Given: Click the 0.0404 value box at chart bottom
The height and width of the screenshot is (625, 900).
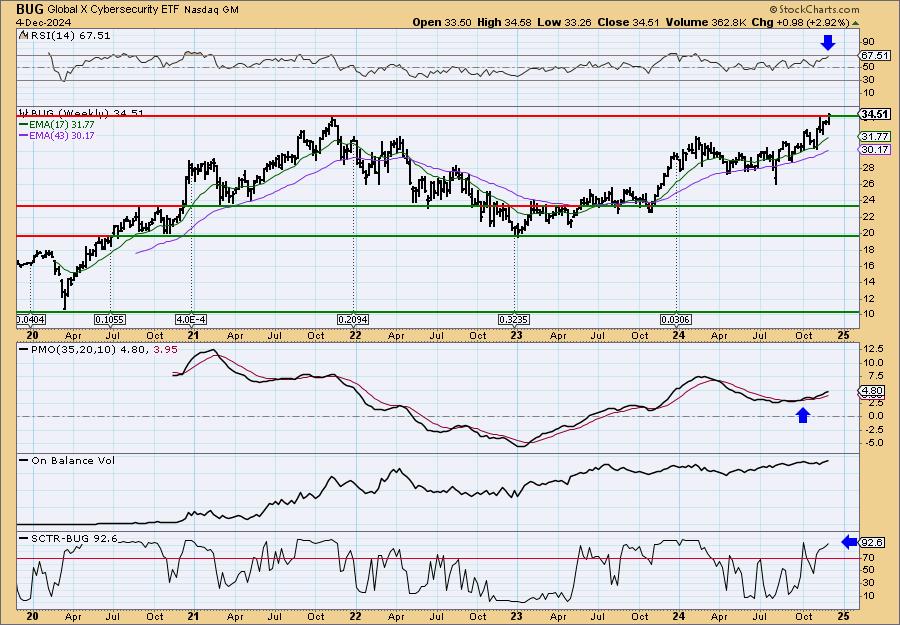Looking at the screenshot, I should tap(31, 320).
